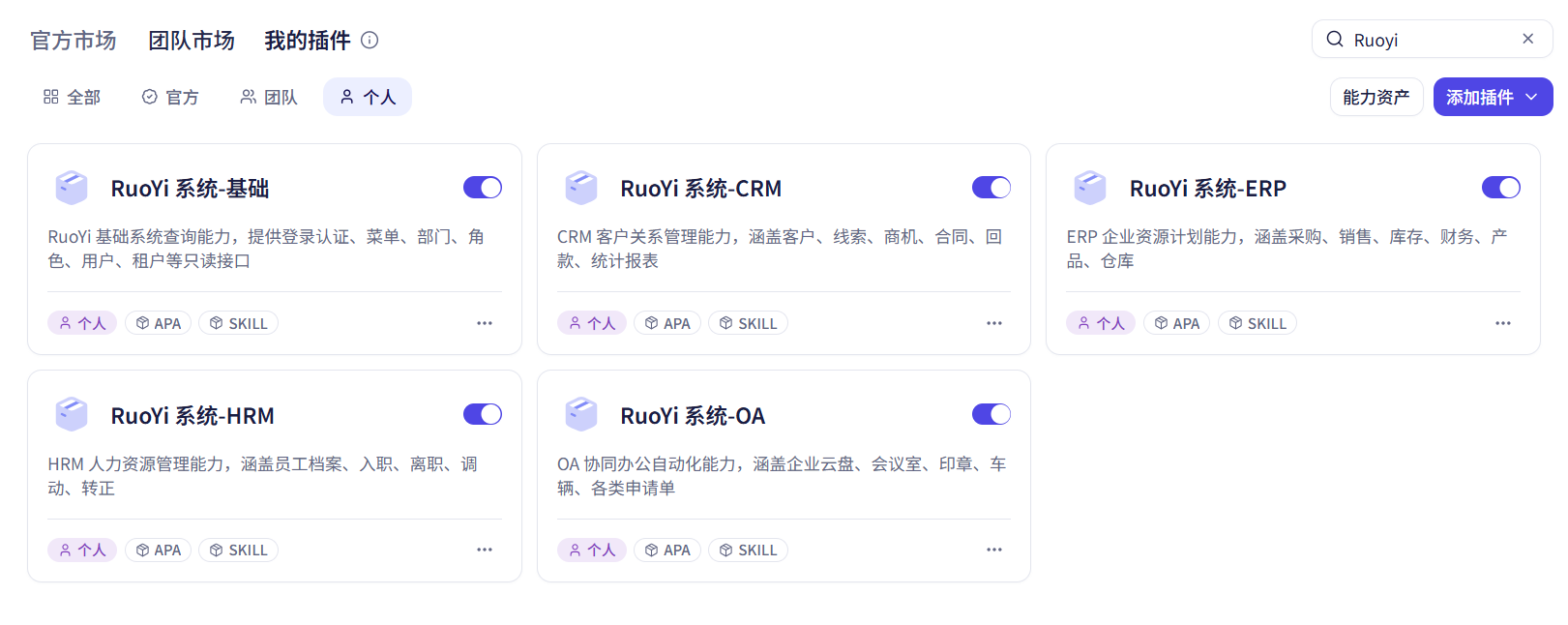Viewport: 1568px width, 625px height.
Task: Disable the RuoYi 系统-HRM plugin switch
Action: point(483,414)
